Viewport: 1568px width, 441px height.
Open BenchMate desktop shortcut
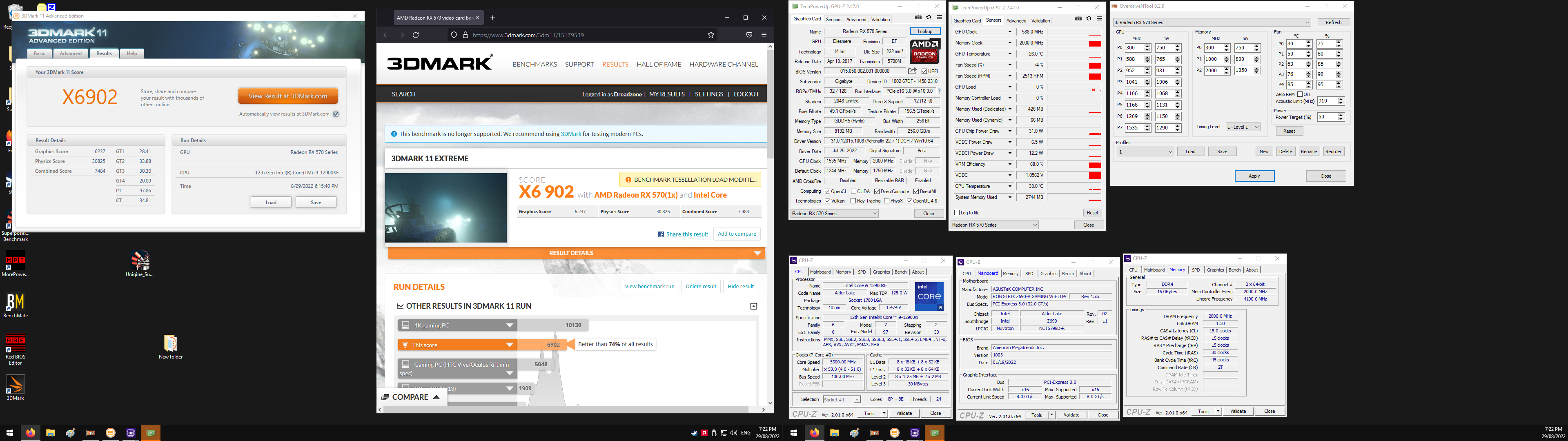click(15, 305)
